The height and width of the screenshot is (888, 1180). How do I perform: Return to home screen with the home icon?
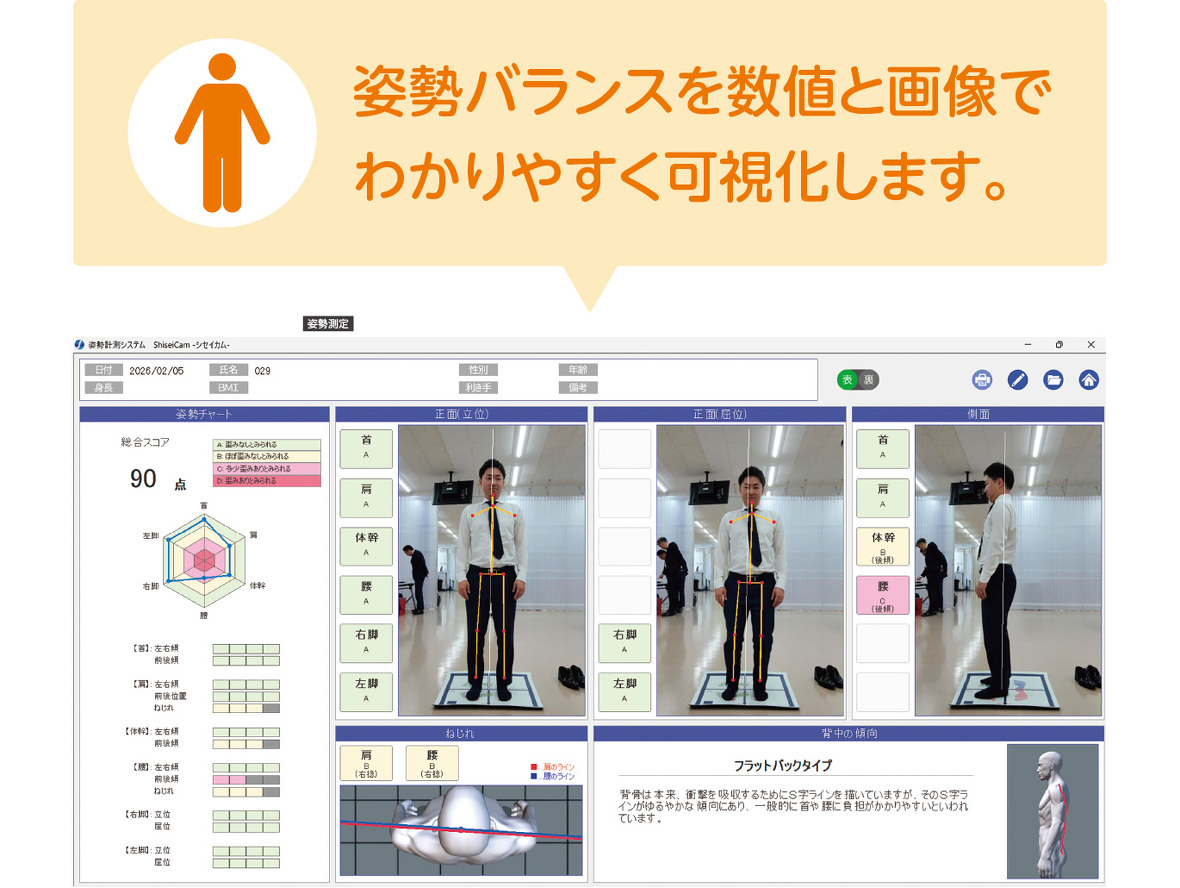pyautogui.click(x=1089, y=380)
